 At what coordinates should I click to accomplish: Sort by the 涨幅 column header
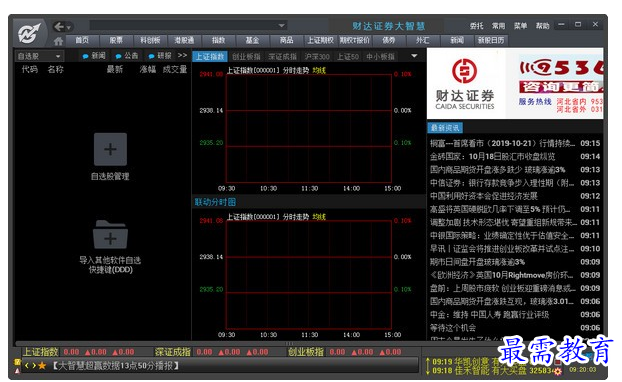148,69
